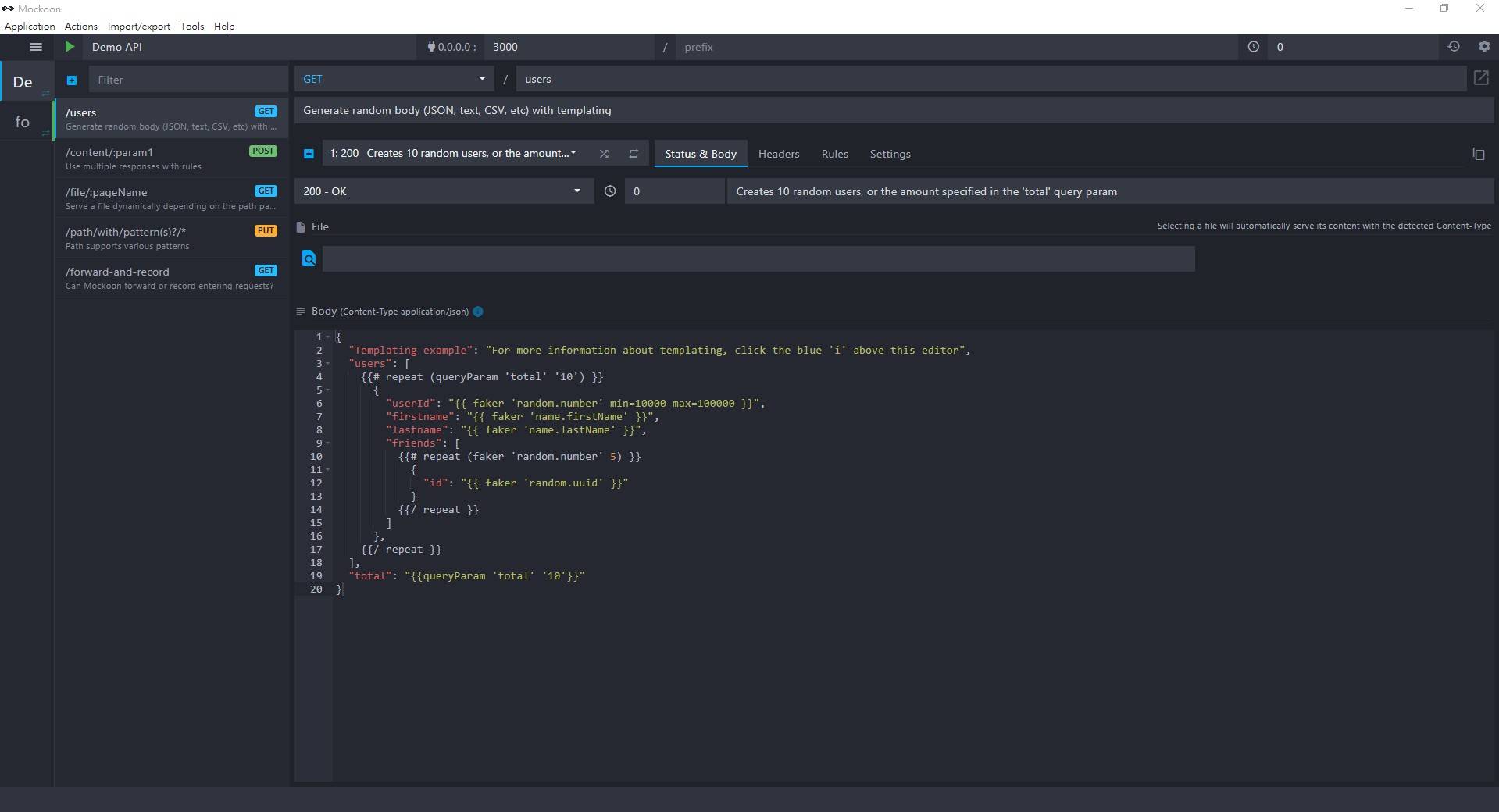Viewport: 1499px width, 812px height.
Task: Toggle sequential response mode icon
Action: pyautogui.click(x=634, y=154)
